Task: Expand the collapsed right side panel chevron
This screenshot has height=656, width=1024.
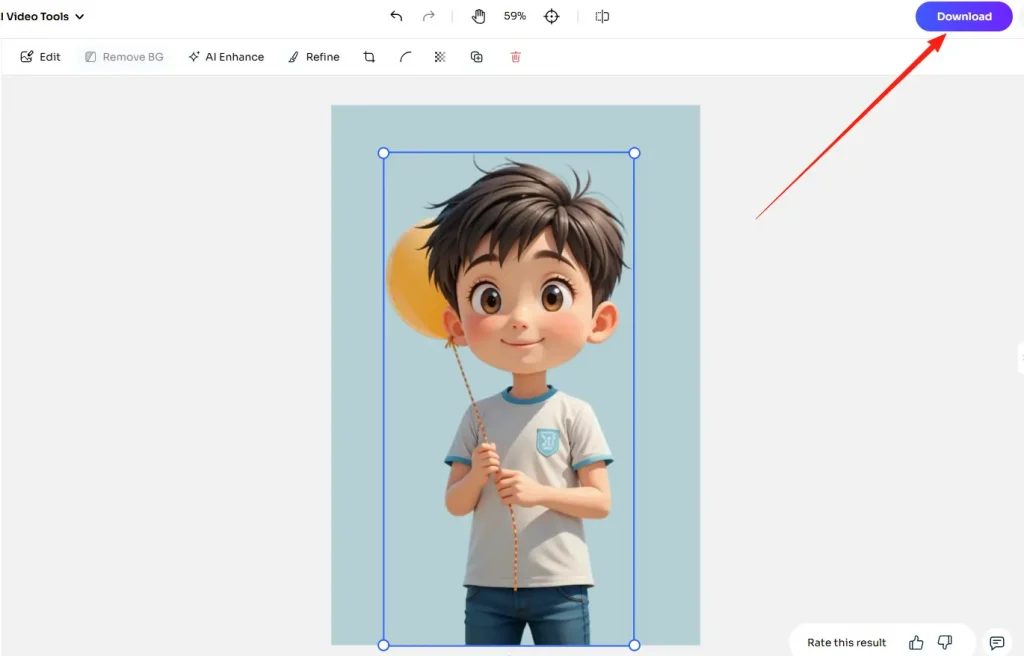Action: coord(1018,357)
